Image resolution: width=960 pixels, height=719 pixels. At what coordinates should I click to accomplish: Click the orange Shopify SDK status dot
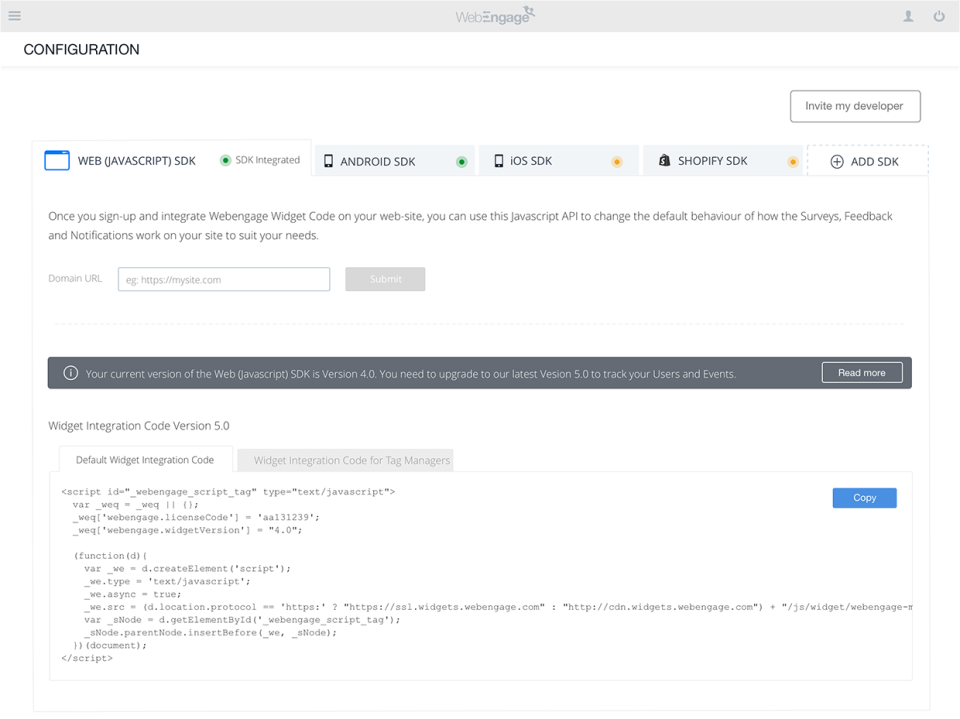pyautogui.click(x=792, y=162)
